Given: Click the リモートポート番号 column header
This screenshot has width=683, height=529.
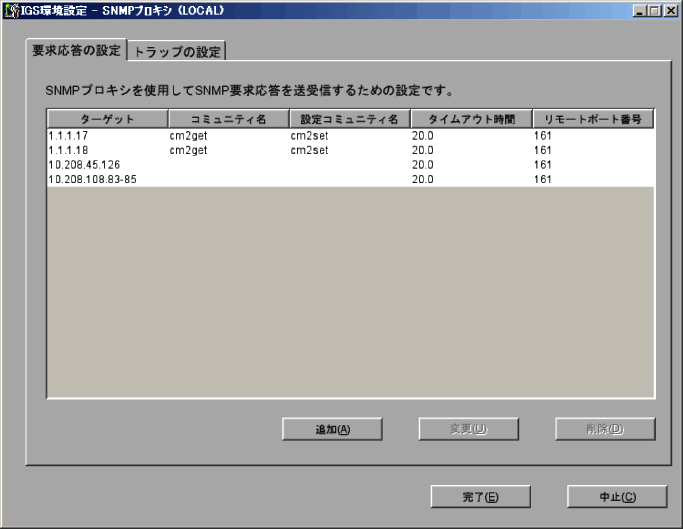Looking at the screenshot, I should point(592,118).
